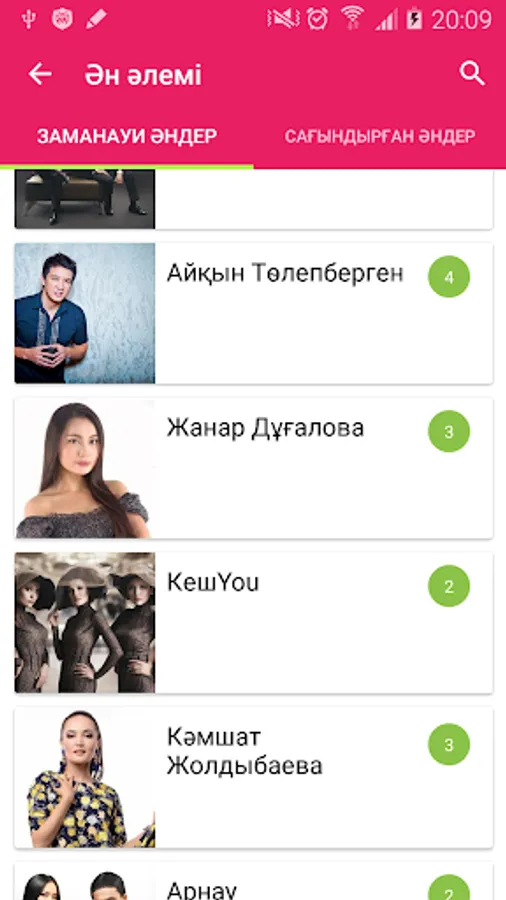Tap the muted sound status icon
The image size is (506, 900).
coord(283,19)
